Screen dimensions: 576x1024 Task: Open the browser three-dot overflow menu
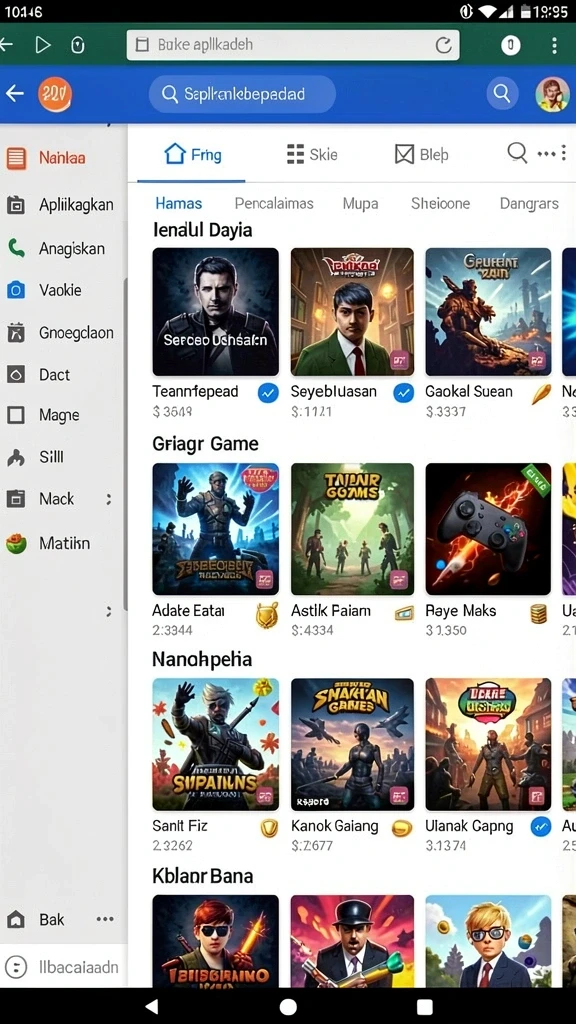pos(554,45)
